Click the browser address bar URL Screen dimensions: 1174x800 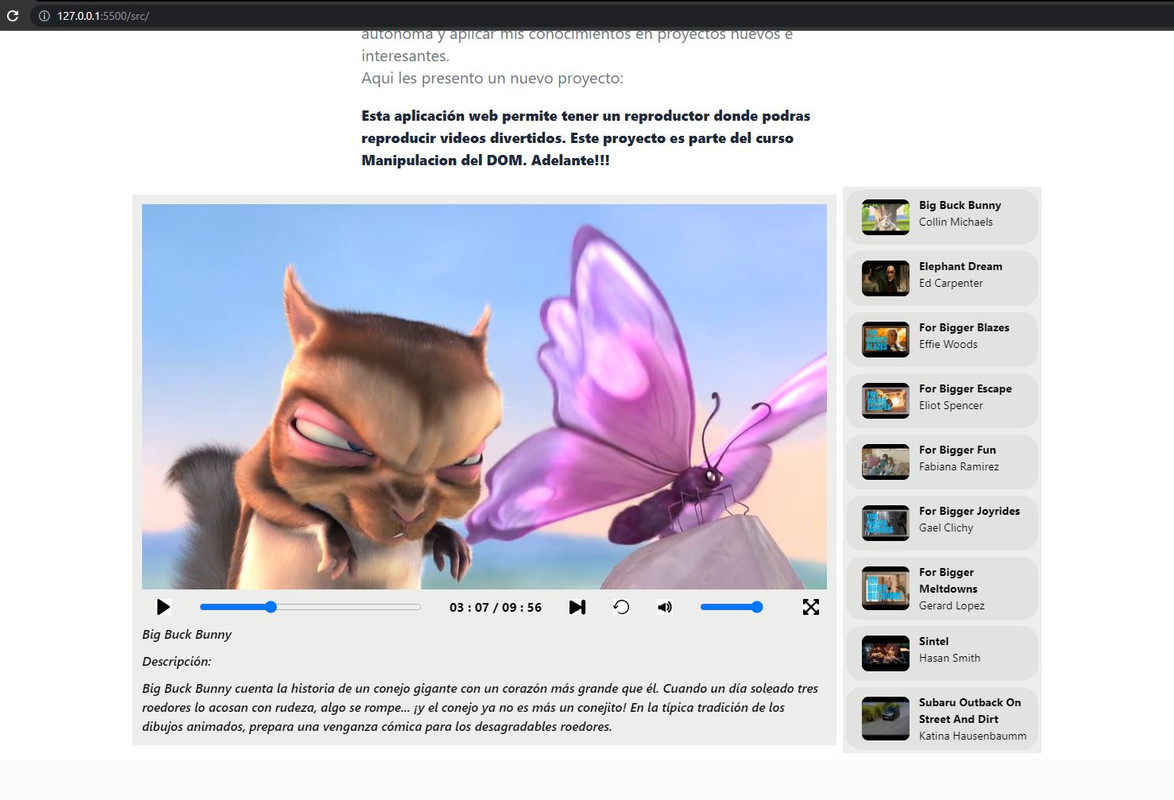pos(103,16)
